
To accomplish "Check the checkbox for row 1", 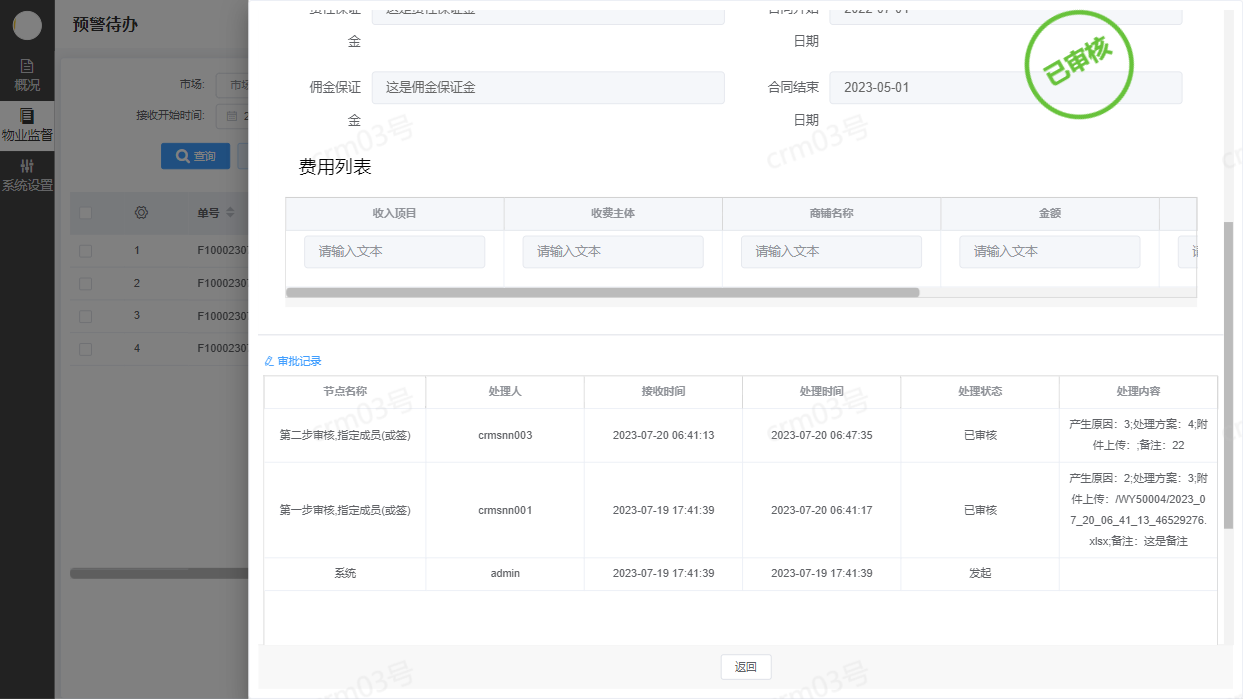I will 85,251.
